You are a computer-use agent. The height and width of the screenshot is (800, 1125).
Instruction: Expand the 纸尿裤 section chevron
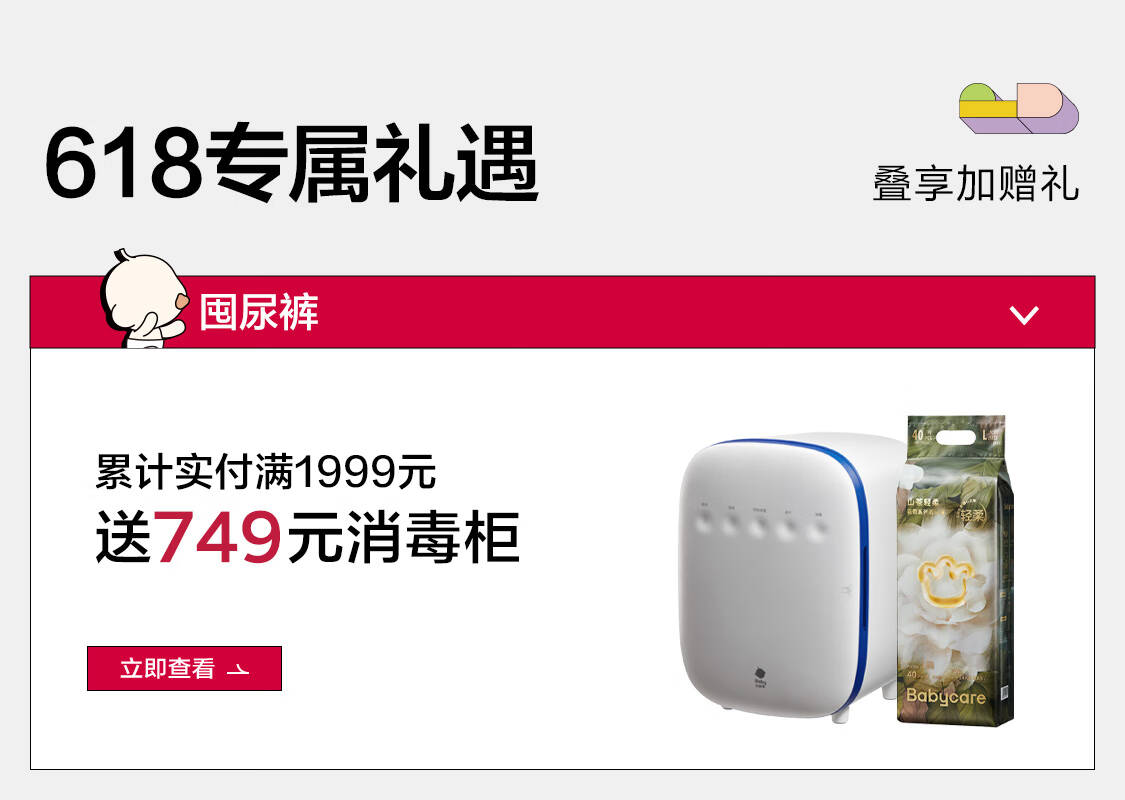[x=1024, y=314]
